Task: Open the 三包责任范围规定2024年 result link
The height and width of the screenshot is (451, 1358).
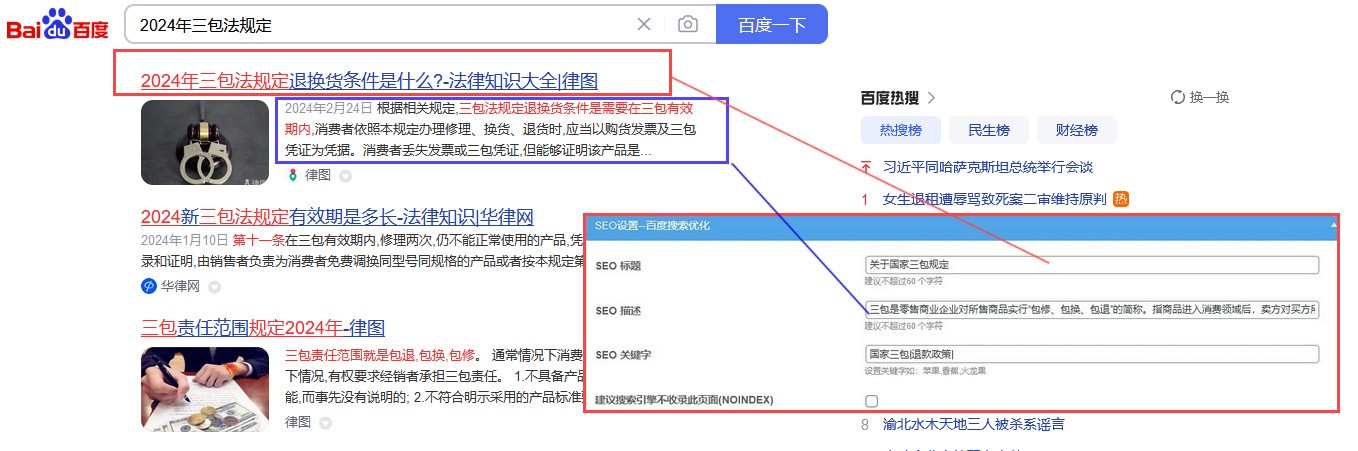Action: tap(263, 328)
